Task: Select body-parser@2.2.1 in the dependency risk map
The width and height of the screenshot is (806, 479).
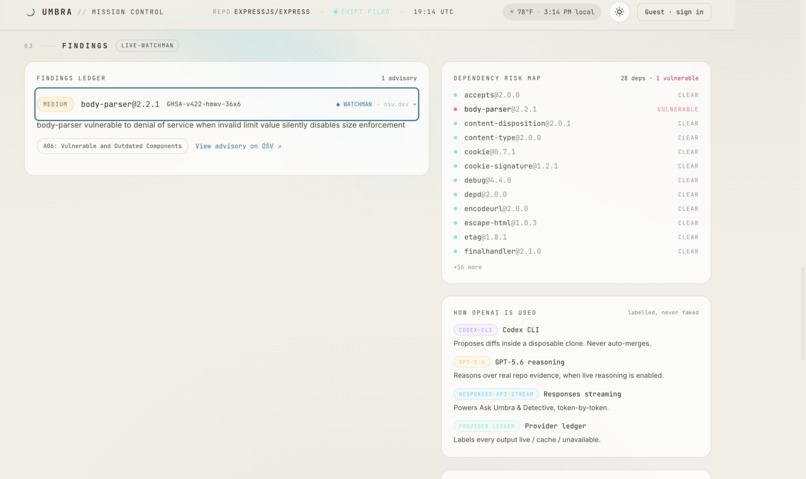Action: point(576,109)
